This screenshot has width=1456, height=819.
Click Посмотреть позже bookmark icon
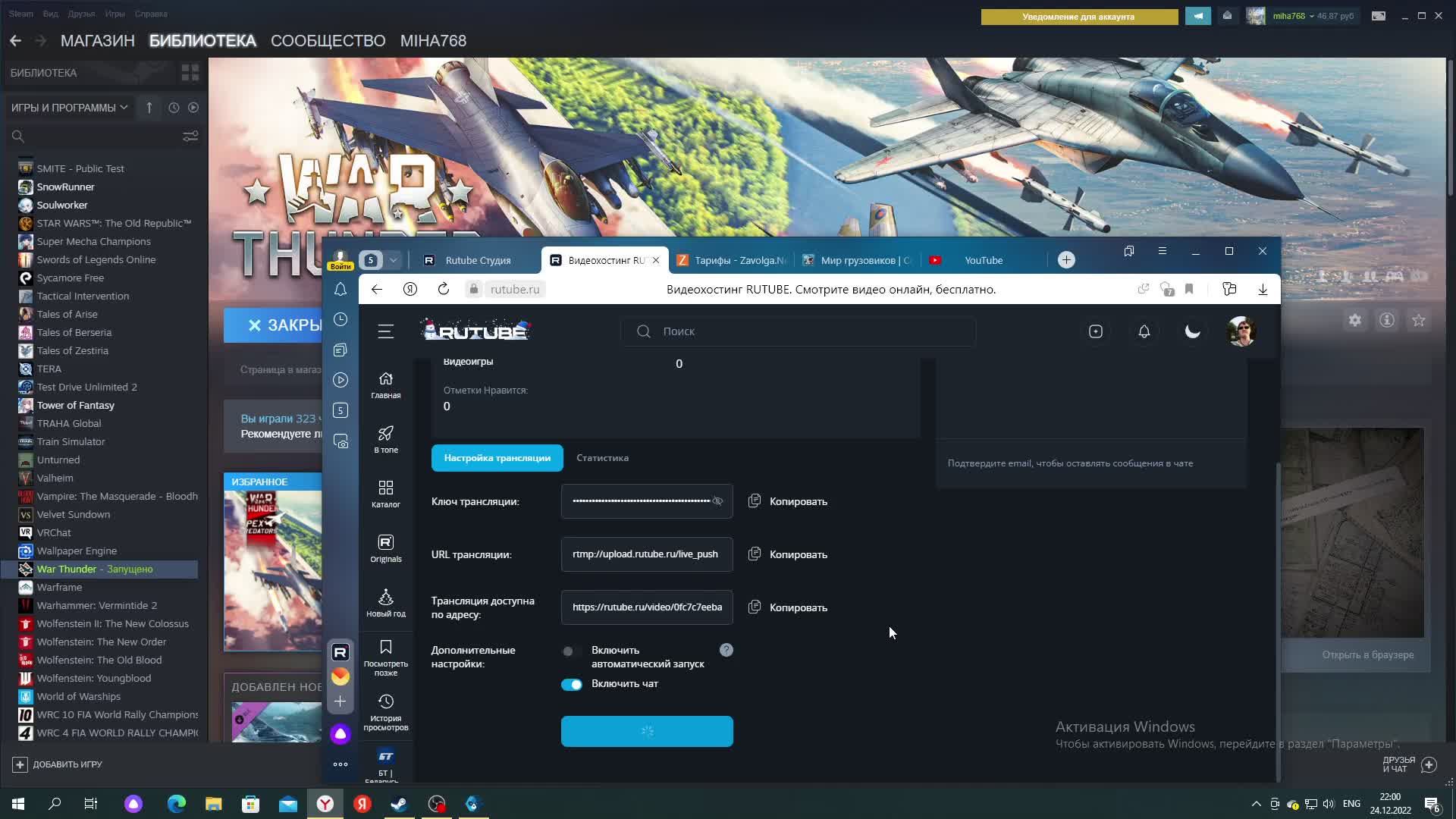tap(385, 648)
